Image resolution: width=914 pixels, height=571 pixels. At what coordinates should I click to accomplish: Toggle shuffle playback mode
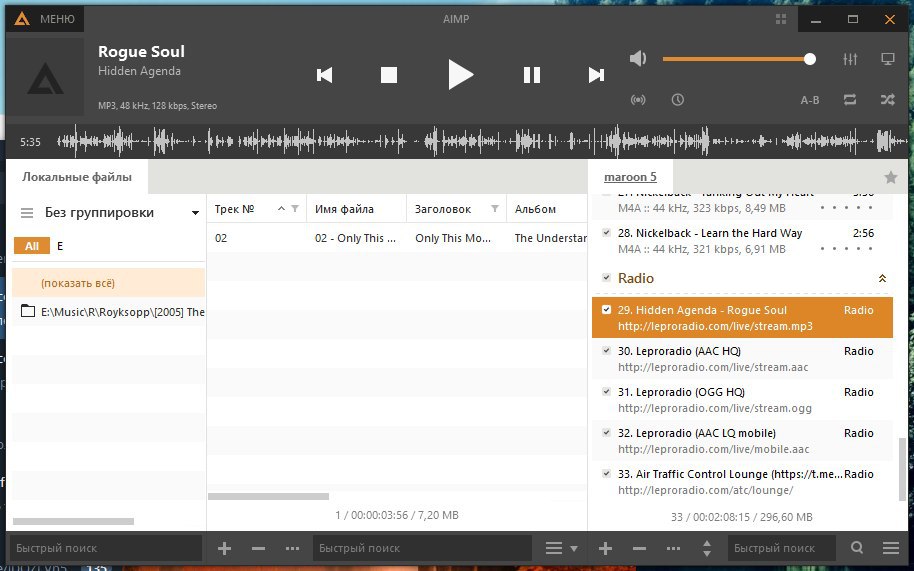click(x=888, y=100)
